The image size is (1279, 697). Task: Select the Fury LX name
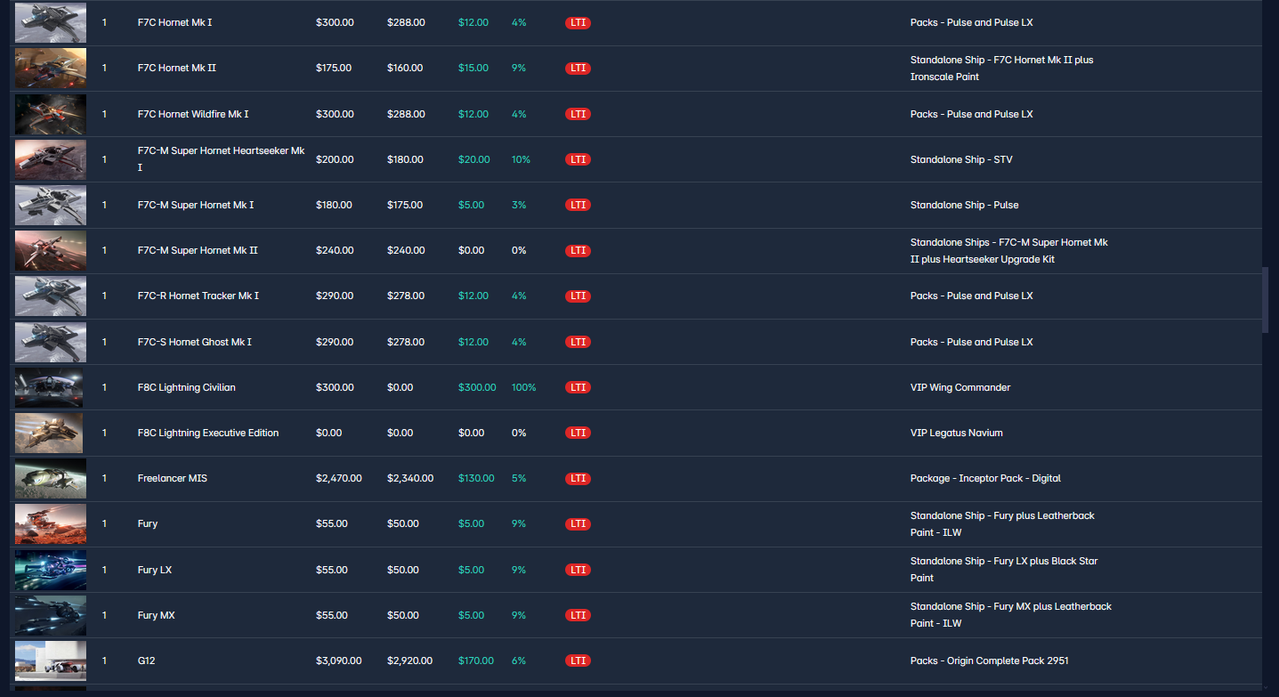[155, 570]
